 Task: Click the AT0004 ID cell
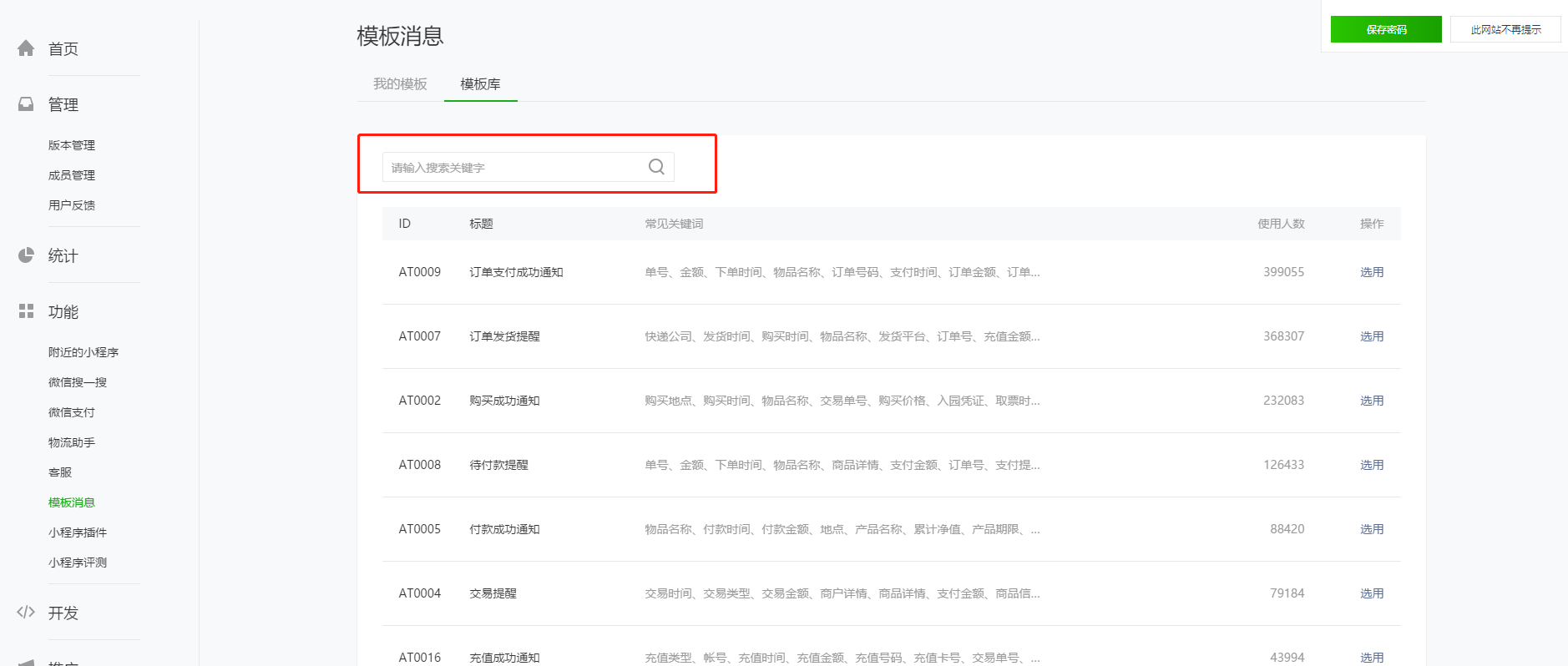[x=419, y=593]
